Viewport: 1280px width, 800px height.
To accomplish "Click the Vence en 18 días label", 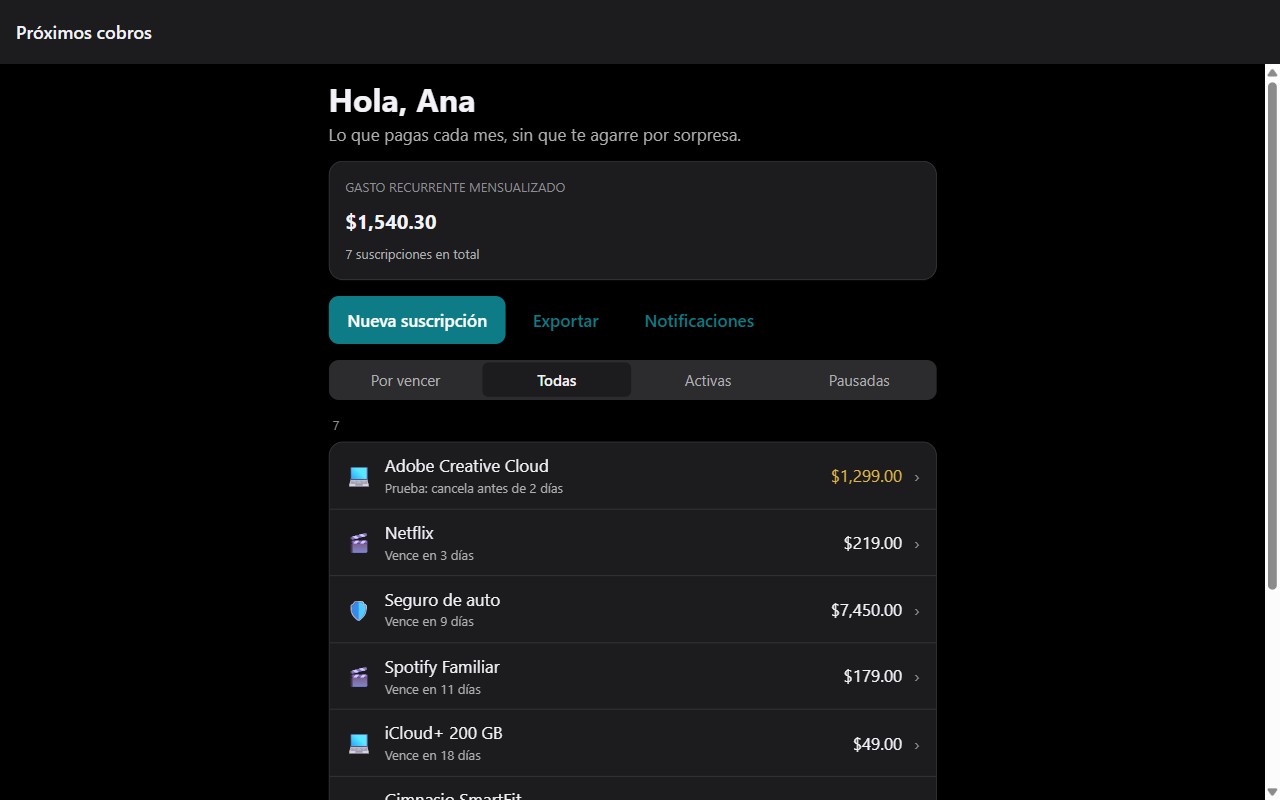I will [x=433, y=756].
